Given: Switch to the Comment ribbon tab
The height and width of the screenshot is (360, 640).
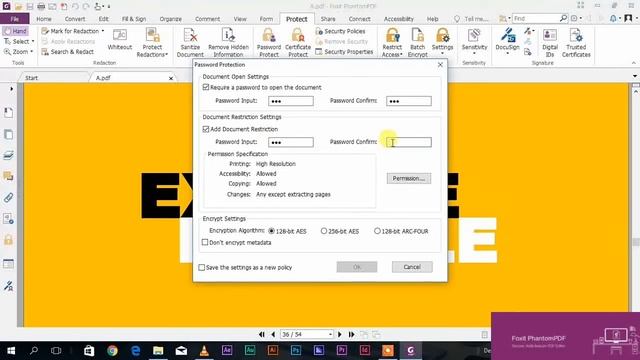Looking at the screenshot, I should point(207,19).
